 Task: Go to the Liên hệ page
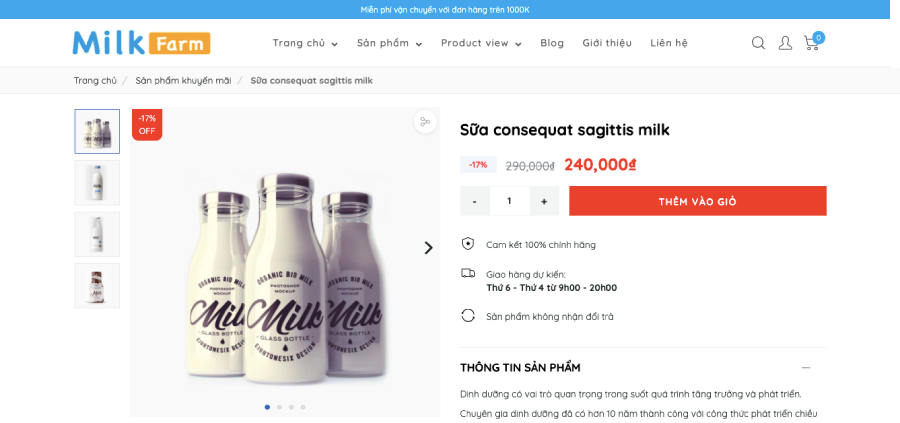pos(669,43)
